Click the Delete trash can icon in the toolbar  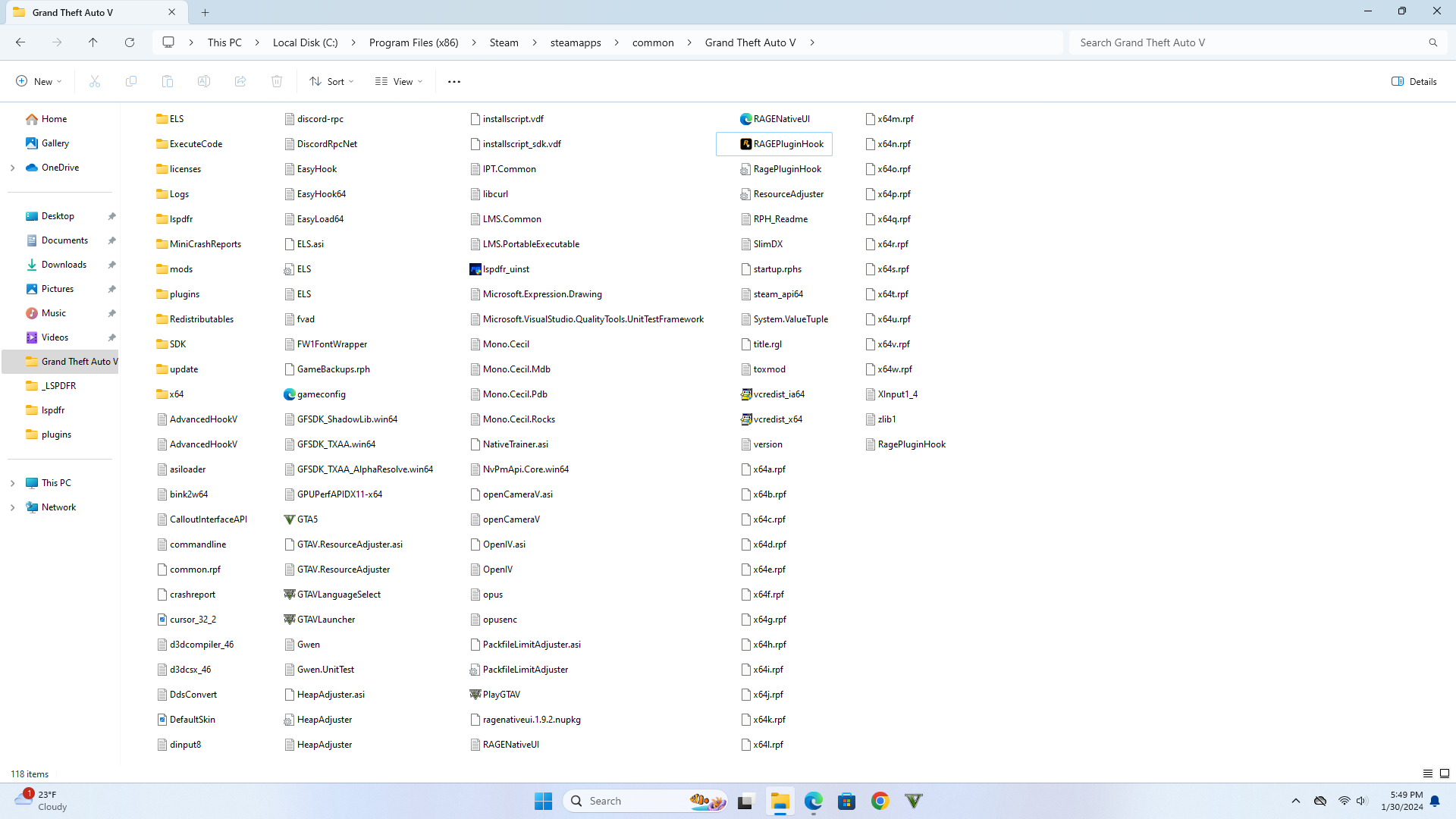pyautogui.click(x=277, y=81)
